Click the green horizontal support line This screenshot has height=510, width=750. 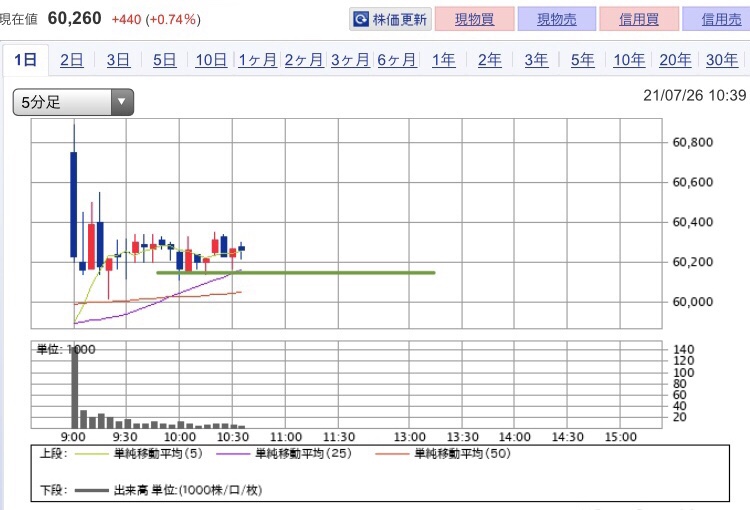click(296, 273)
